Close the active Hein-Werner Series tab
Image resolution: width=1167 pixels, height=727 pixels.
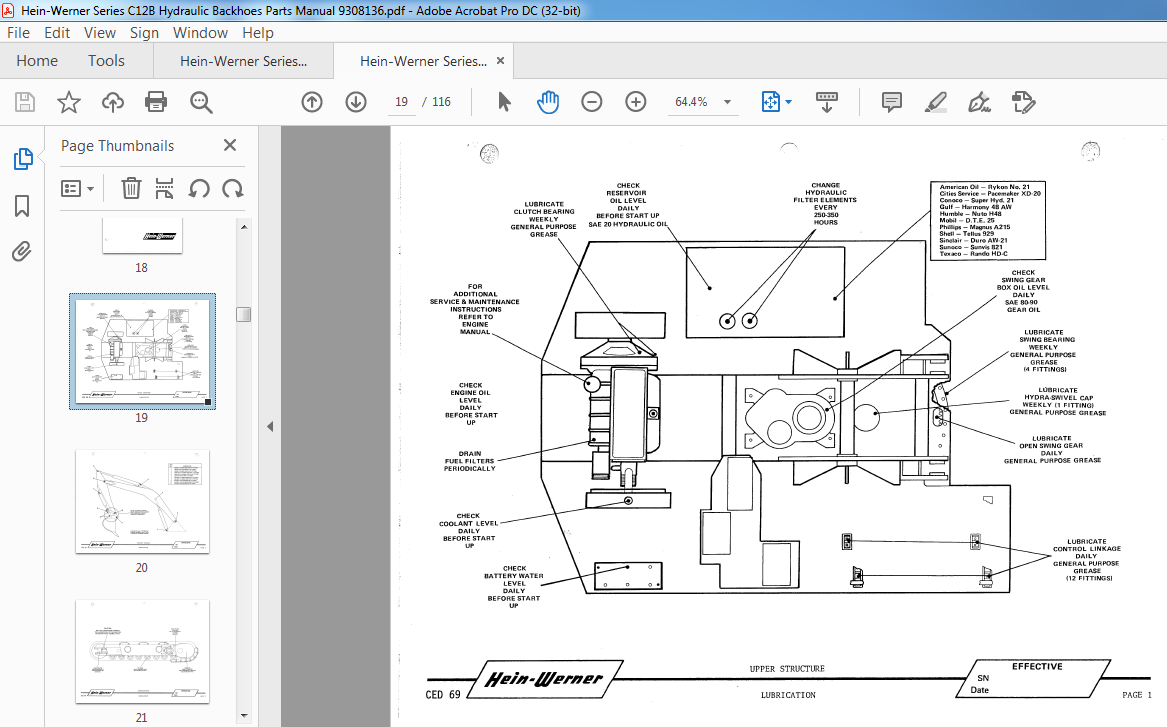(x=500, y=61)
